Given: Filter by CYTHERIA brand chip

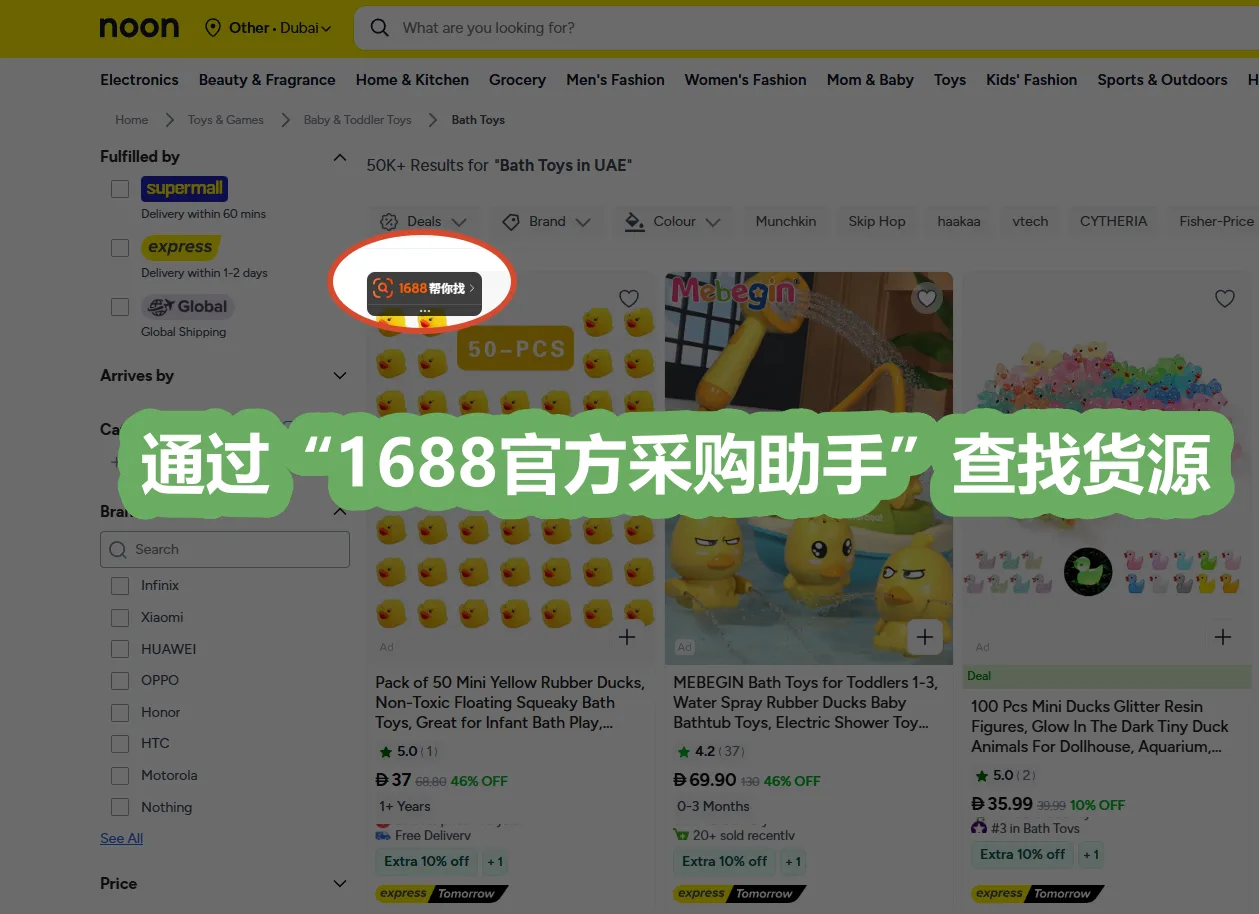Looking at the screenshot, I should pos(1114,222).
